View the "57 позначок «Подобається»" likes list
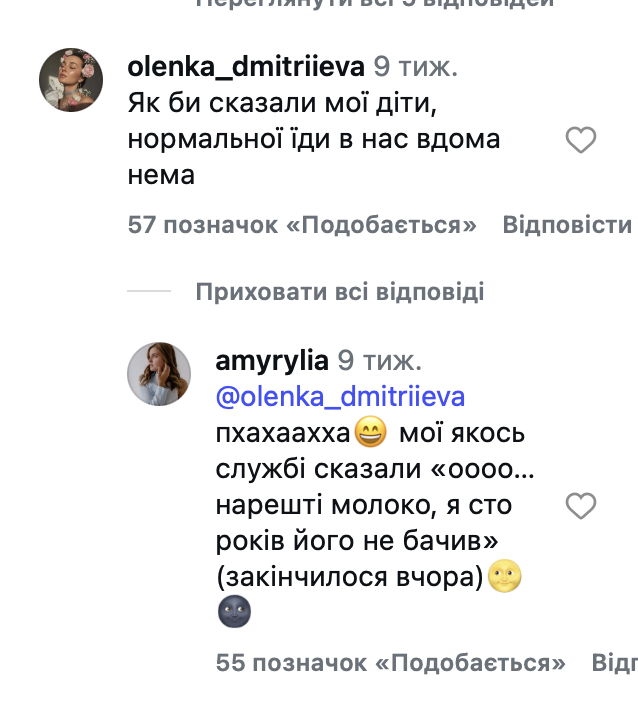The height and width of the screenshot is (714, 638). (x=302, y=225)
